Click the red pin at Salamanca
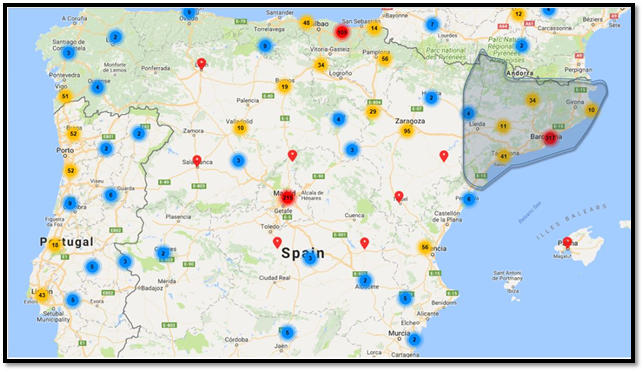This screenshot has height=372, width=644. pyautogui.click(x=197, y=161)
